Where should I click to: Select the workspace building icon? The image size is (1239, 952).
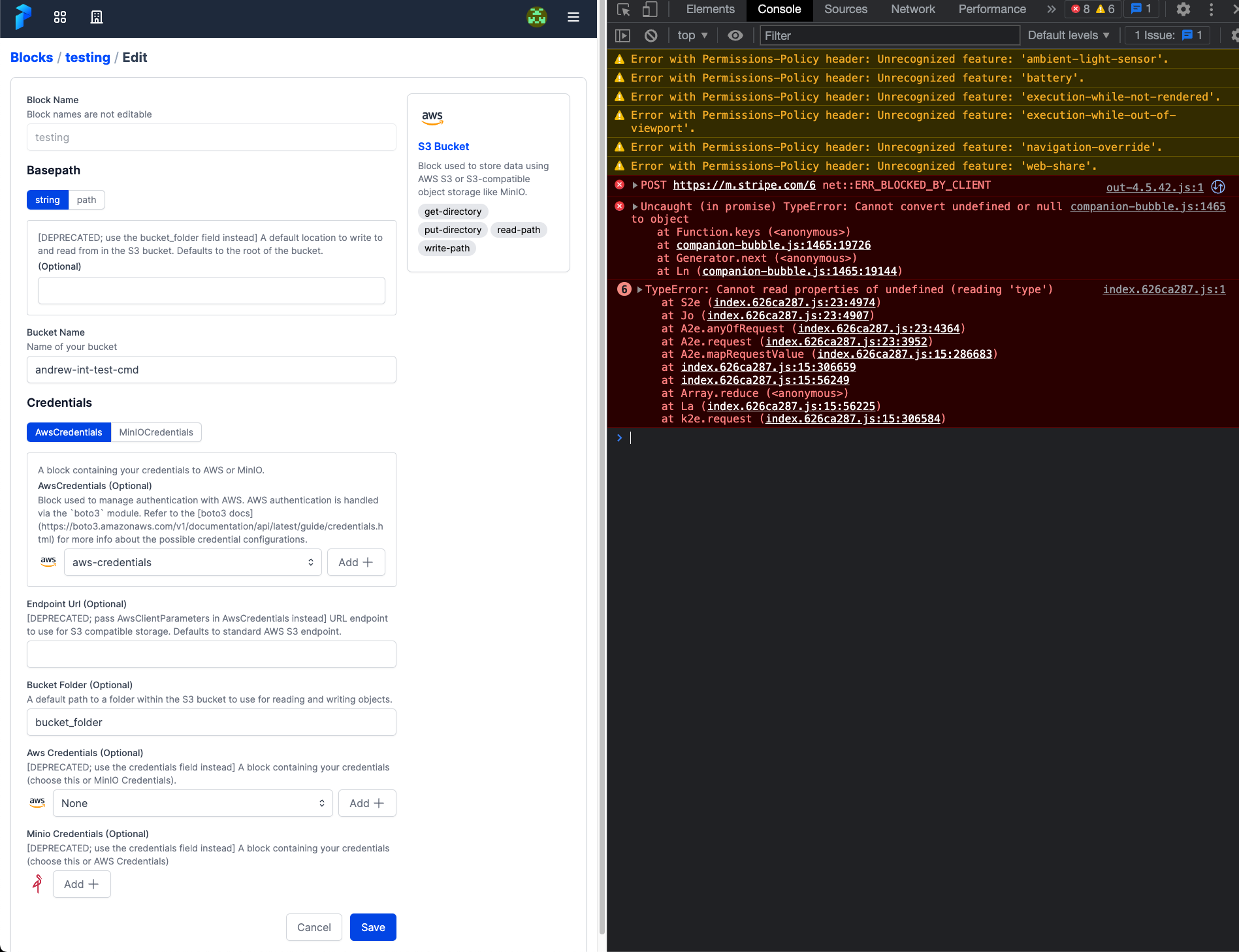[x=97, y=18]
